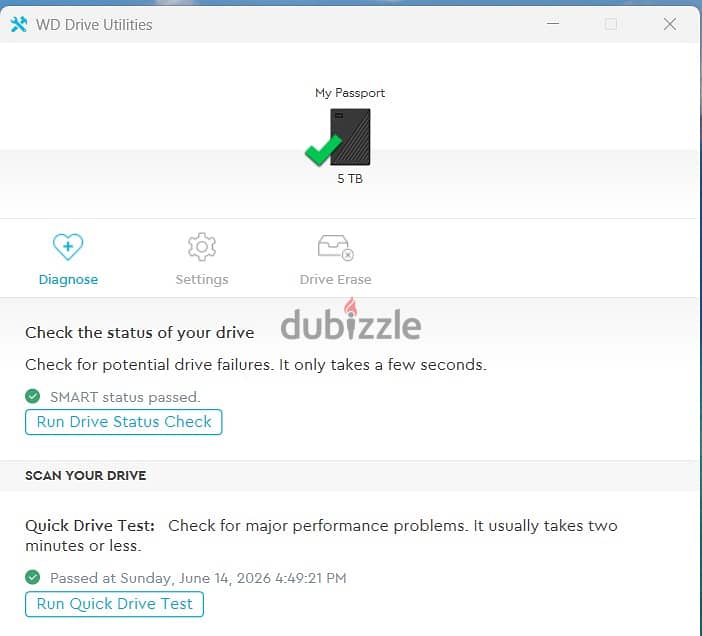Close the WD Drive Utilities window

pyautogui.click(x=670, y=24)
